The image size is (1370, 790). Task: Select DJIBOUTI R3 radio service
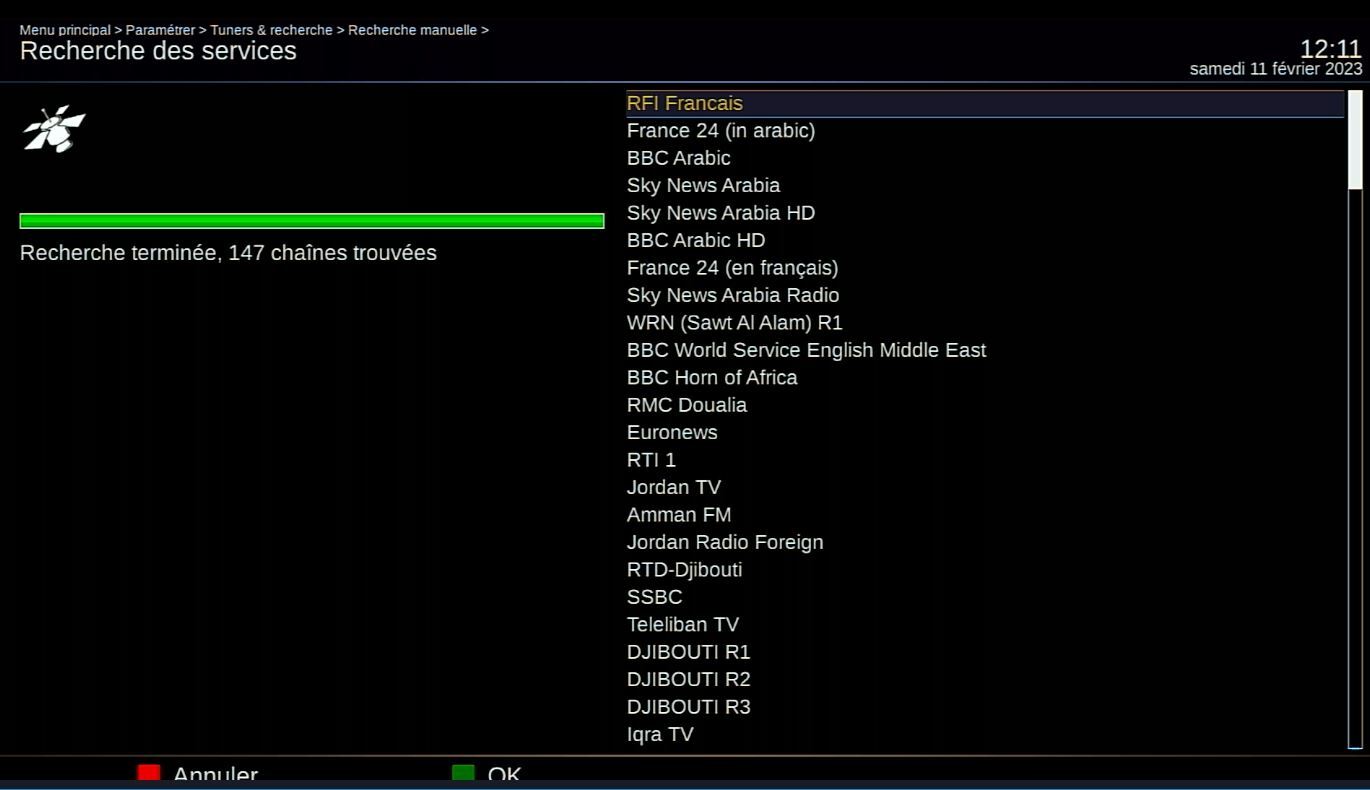coord(985,707)
